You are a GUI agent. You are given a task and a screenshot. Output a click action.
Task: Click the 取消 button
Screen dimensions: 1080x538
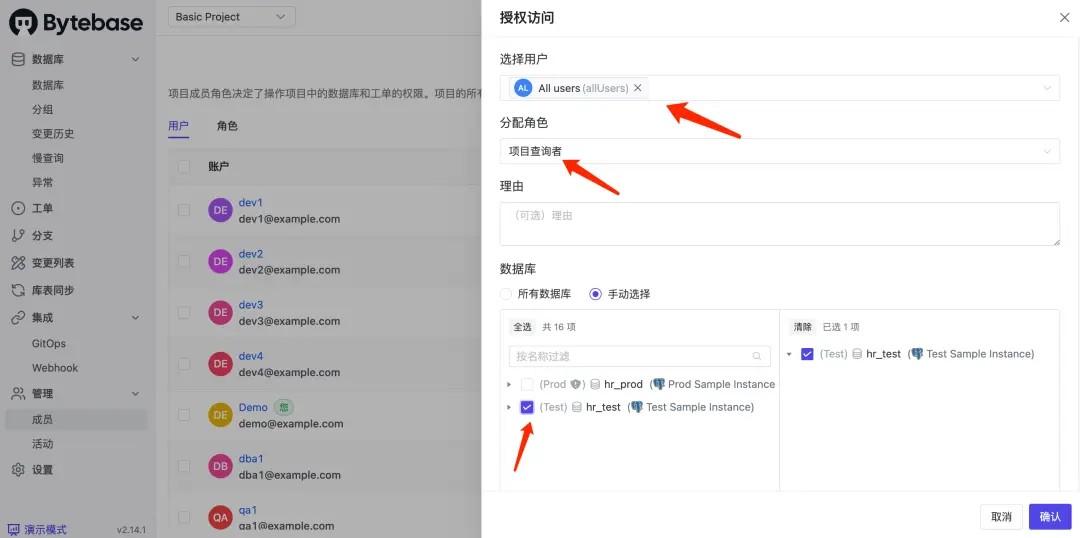pyautogui.click(x=1001, y=517)
